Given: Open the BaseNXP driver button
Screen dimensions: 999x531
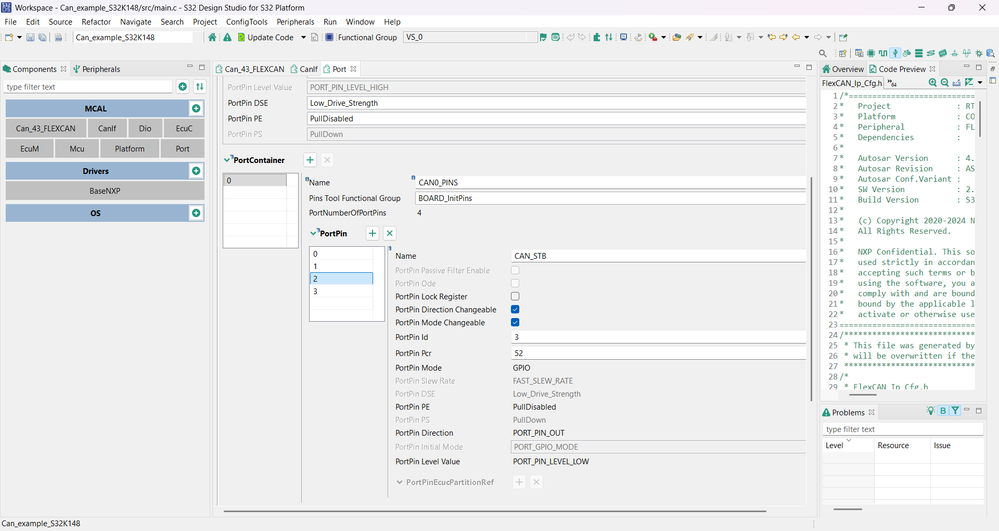Looking at the screenshot, I should (105, 191).
